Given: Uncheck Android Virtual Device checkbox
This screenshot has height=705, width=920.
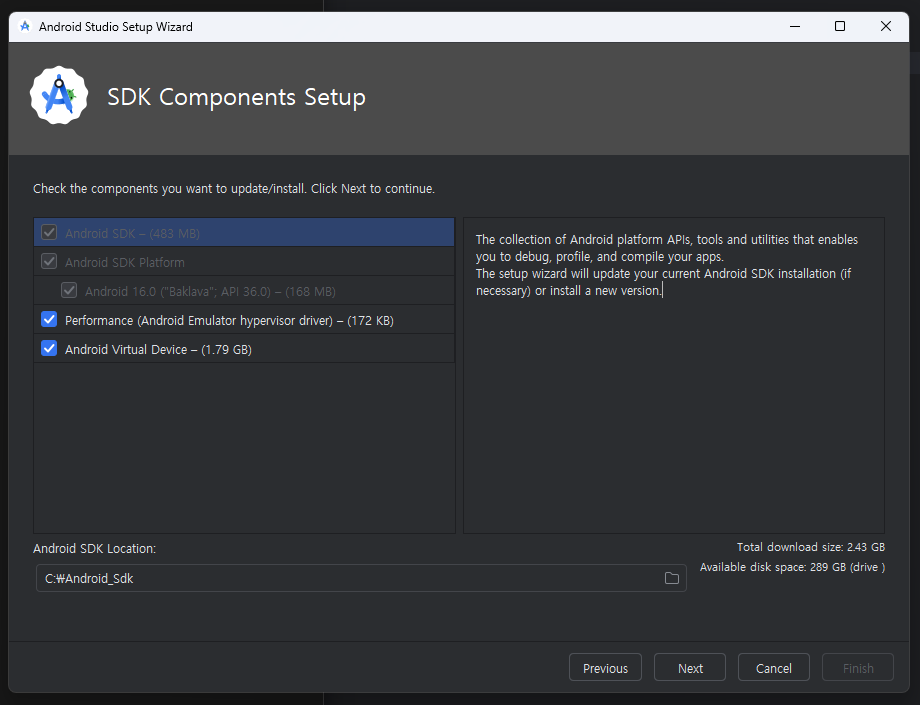Looking at the screenshot, I should click(x=49, y=348).
